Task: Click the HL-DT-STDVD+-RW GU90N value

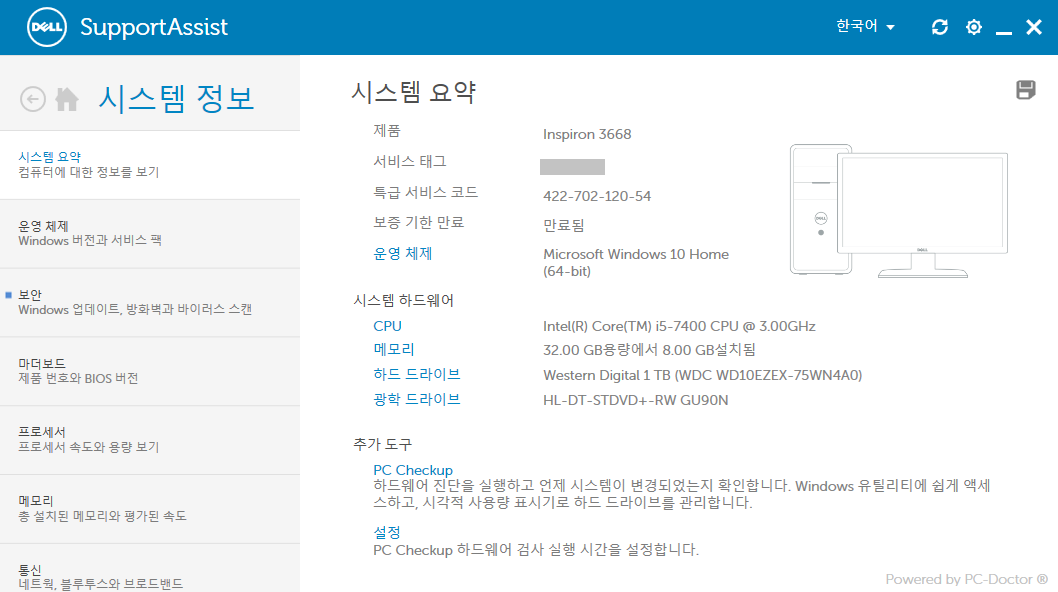Action: point(636,400)
